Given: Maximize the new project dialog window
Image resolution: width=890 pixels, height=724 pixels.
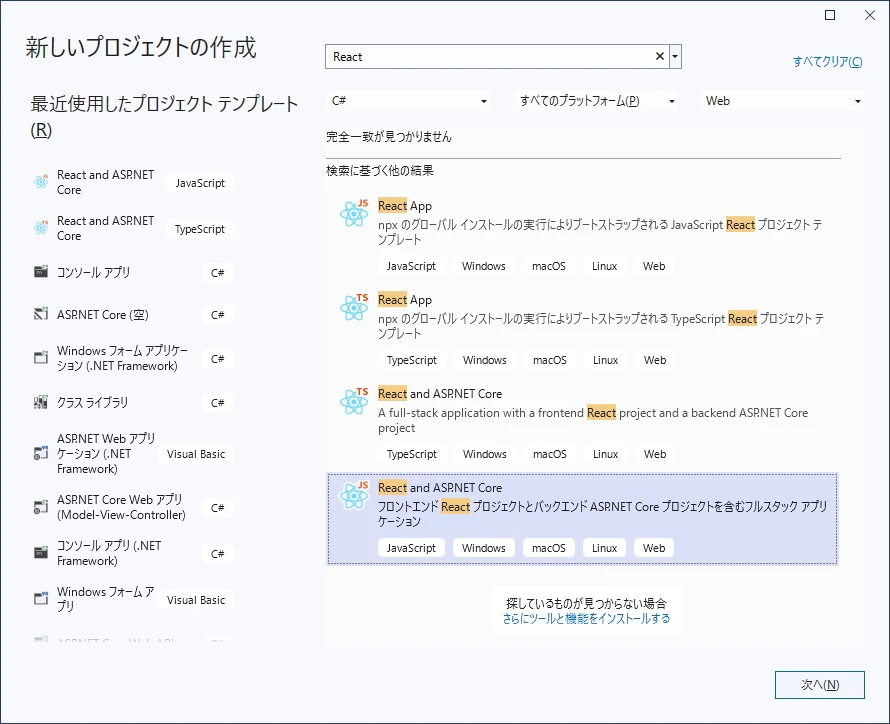Looking at the screenshot, I should (830, 15).
